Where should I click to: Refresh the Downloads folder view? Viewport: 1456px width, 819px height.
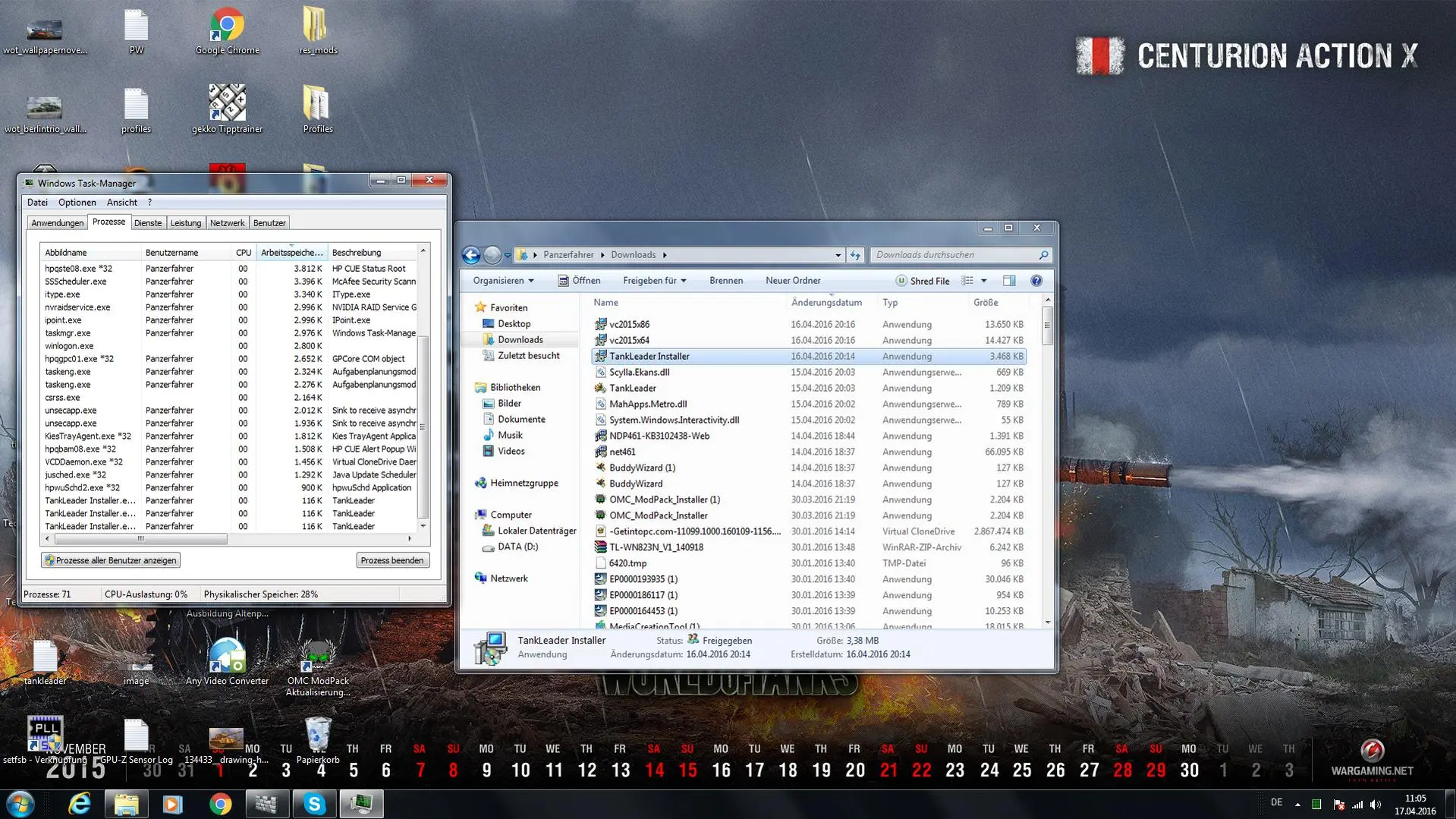pyautogui.click(x=855, y=255)
